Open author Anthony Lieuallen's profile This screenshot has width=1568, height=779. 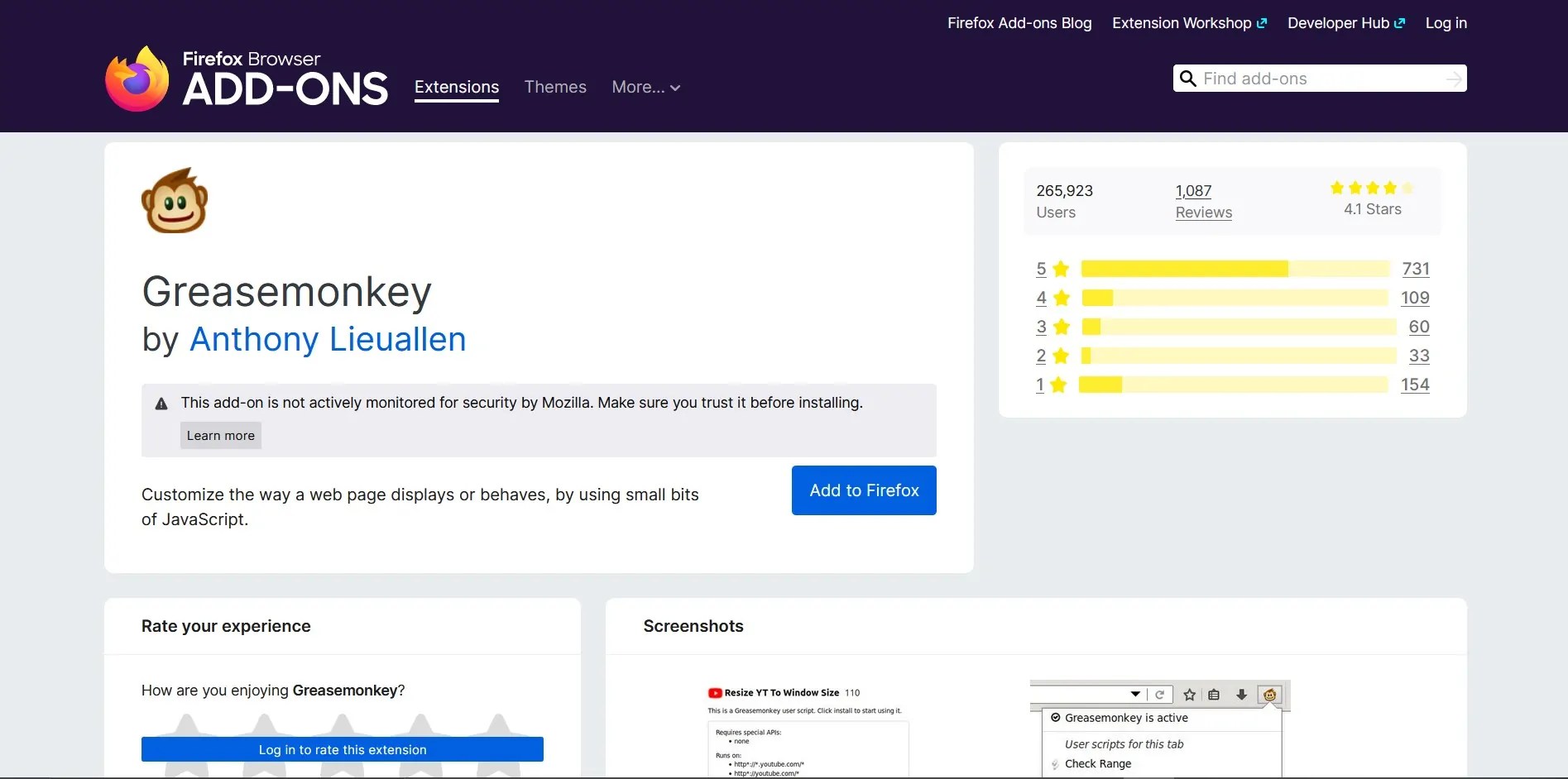pos(328,339)
